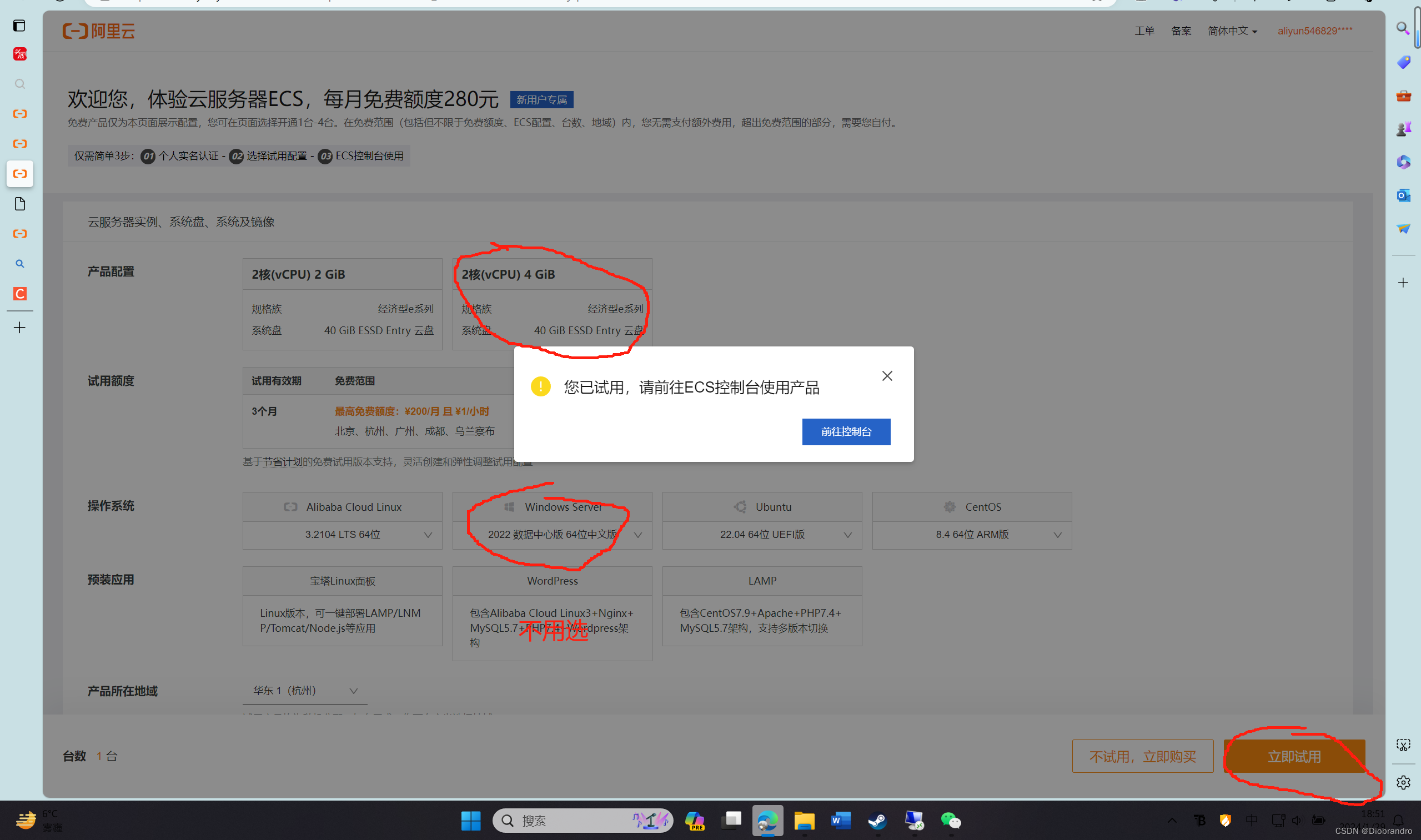Click the vertical tabs toggle icon

(x=19, y=26)
